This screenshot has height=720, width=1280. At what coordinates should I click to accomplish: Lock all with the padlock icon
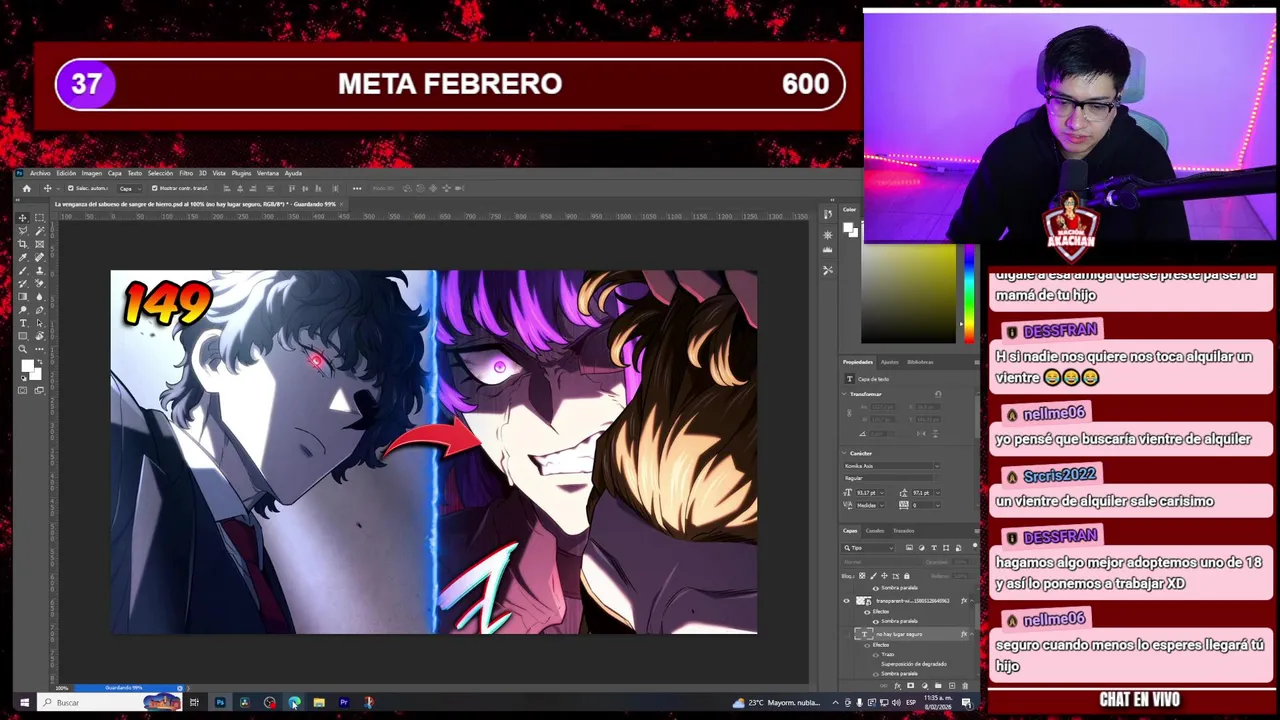click(x=906, y=576)
